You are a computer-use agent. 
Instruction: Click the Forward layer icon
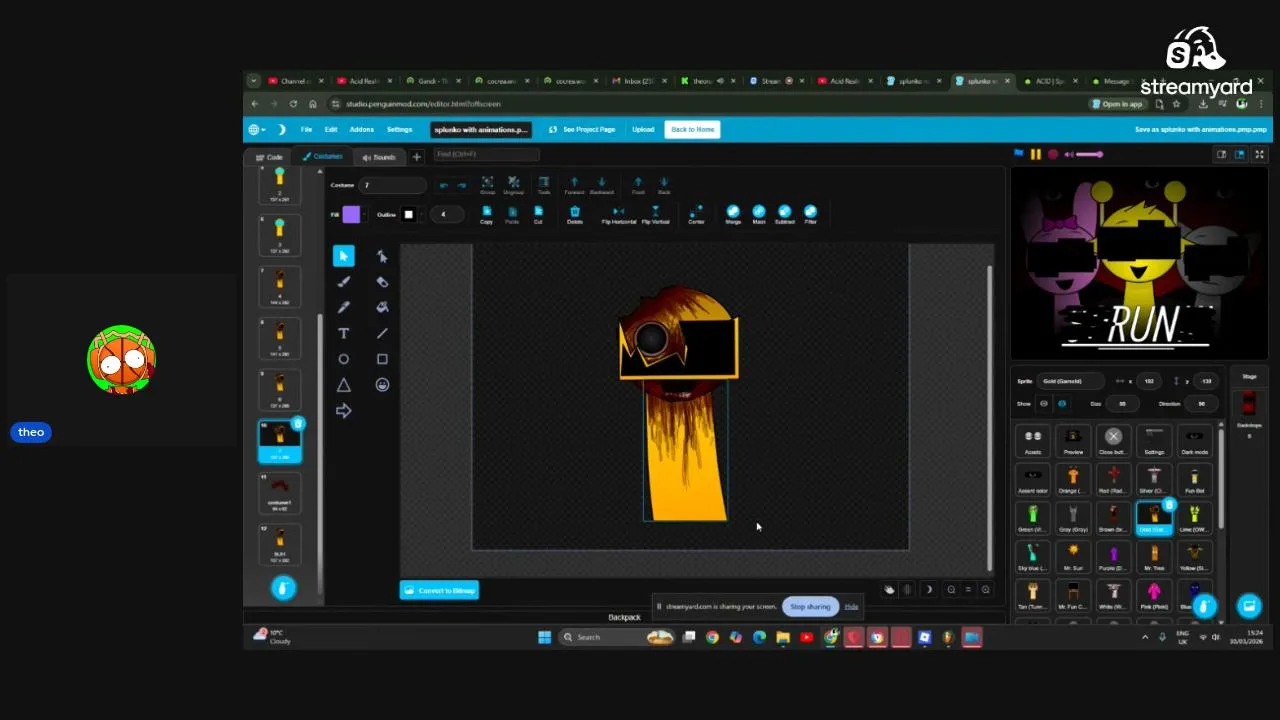pyautogui.click(x=574, y=185)
